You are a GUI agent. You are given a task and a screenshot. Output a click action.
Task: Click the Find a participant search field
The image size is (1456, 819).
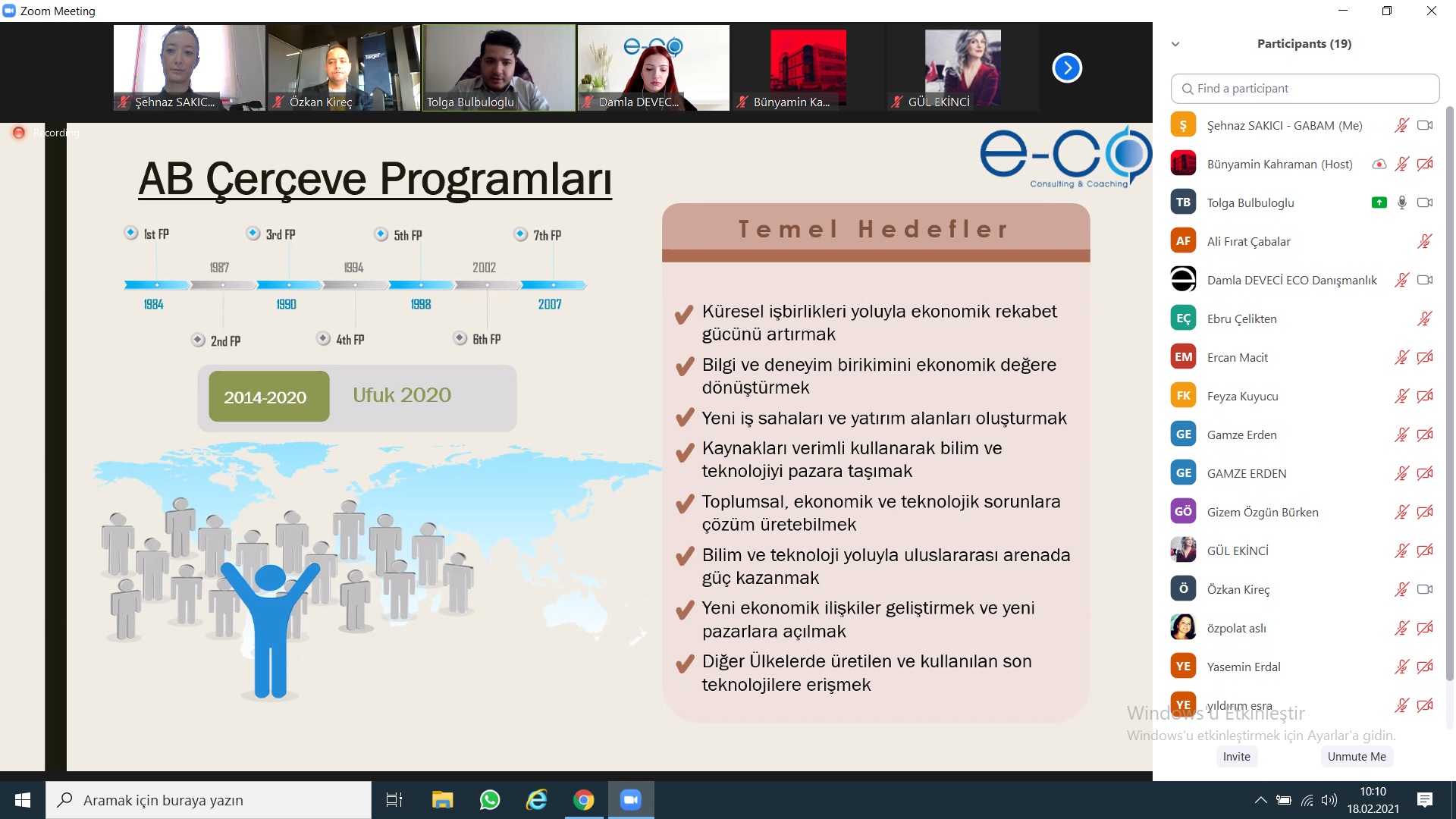1304,89
